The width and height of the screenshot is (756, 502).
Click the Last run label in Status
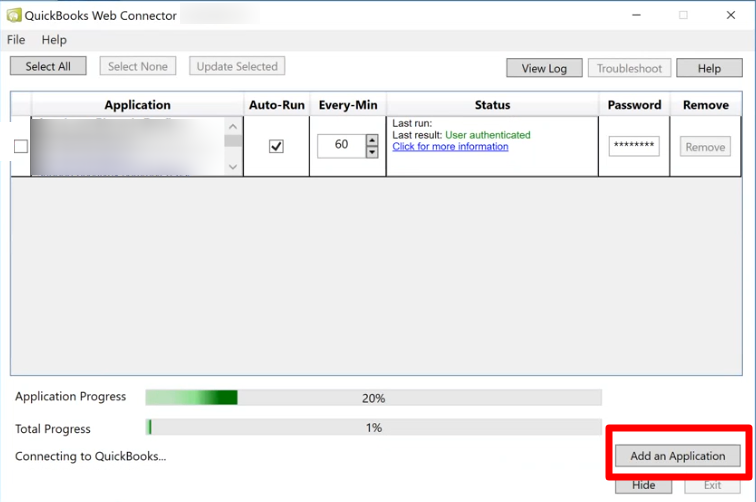(412, 123)
